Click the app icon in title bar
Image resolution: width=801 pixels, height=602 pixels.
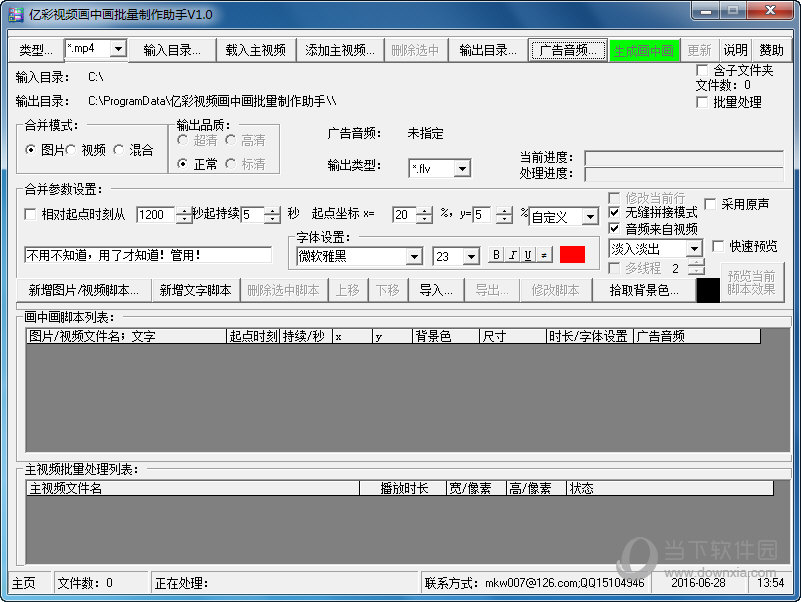pyautogui.click(x=13, y=13)
